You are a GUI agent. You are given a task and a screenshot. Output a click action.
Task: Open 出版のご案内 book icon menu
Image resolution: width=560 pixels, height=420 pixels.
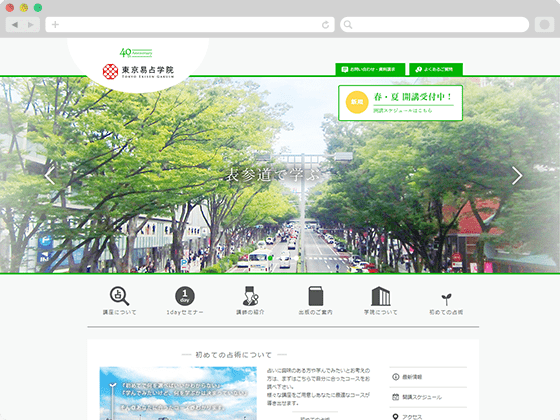coord(315,301)
